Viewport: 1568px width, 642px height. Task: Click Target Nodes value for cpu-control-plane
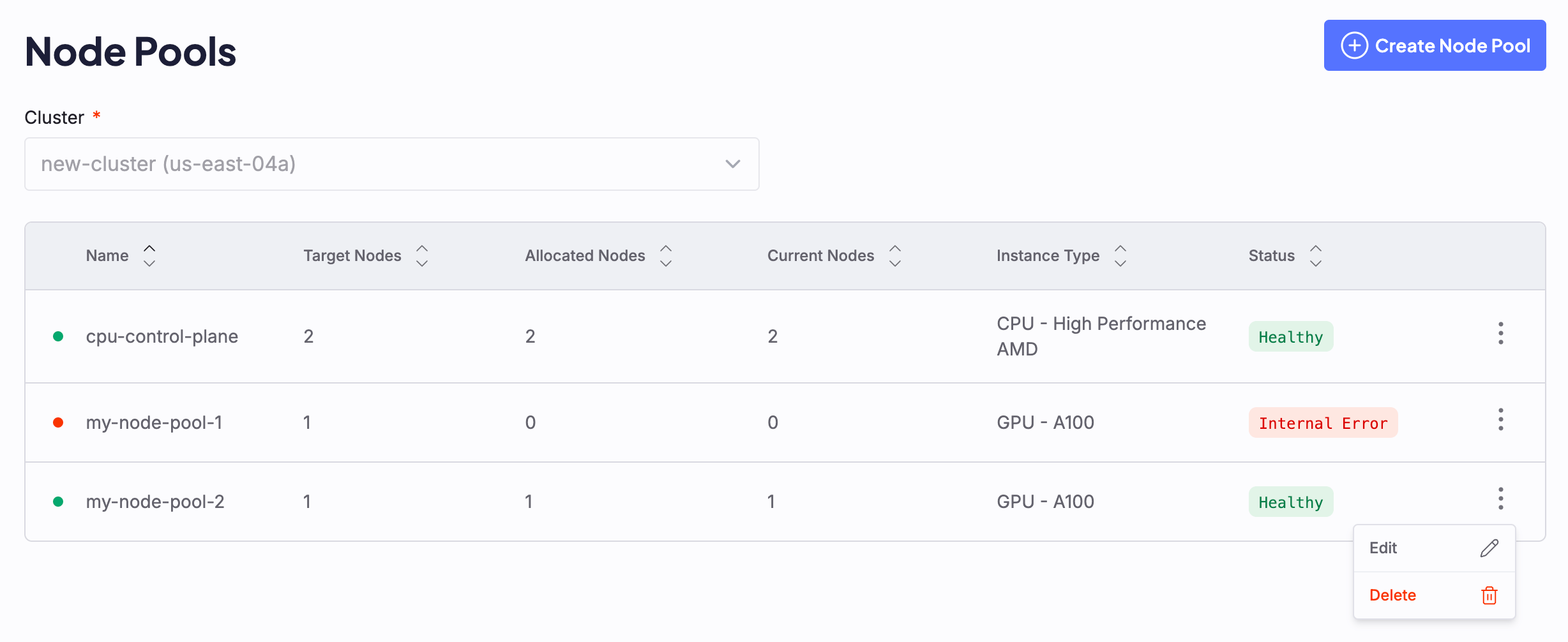[308, 336]
